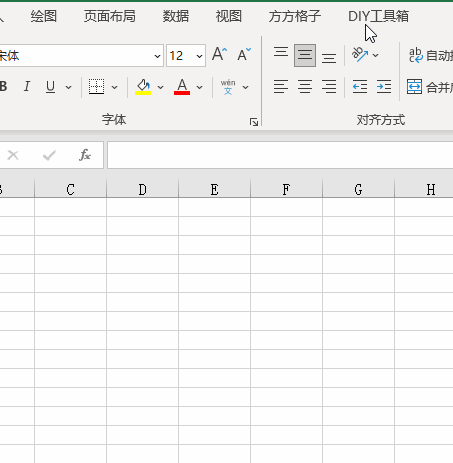Click the Increase Font Size icon
This screenshot has height=463, width=453.
click(x=219, y=54)
